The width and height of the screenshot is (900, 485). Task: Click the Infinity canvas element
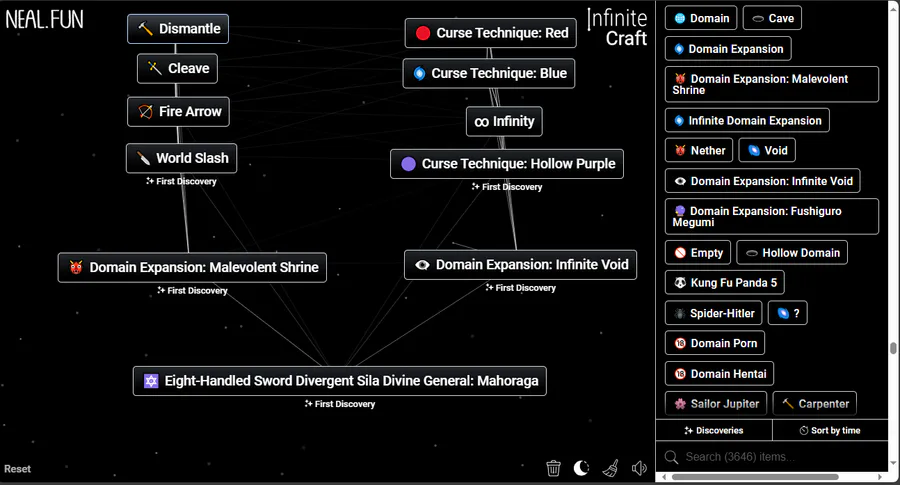(x=505, y=121)
